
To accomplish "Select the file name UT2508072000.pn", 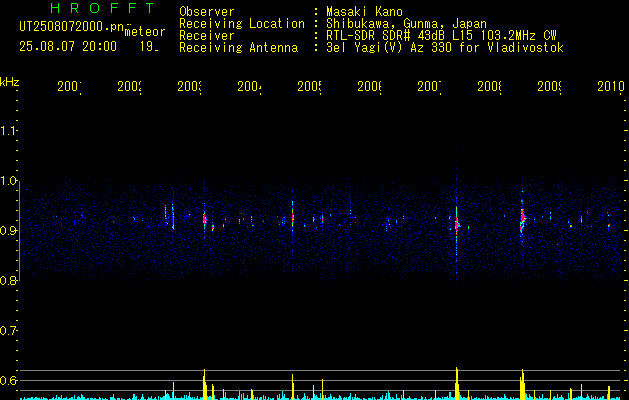I will (71, 27).
